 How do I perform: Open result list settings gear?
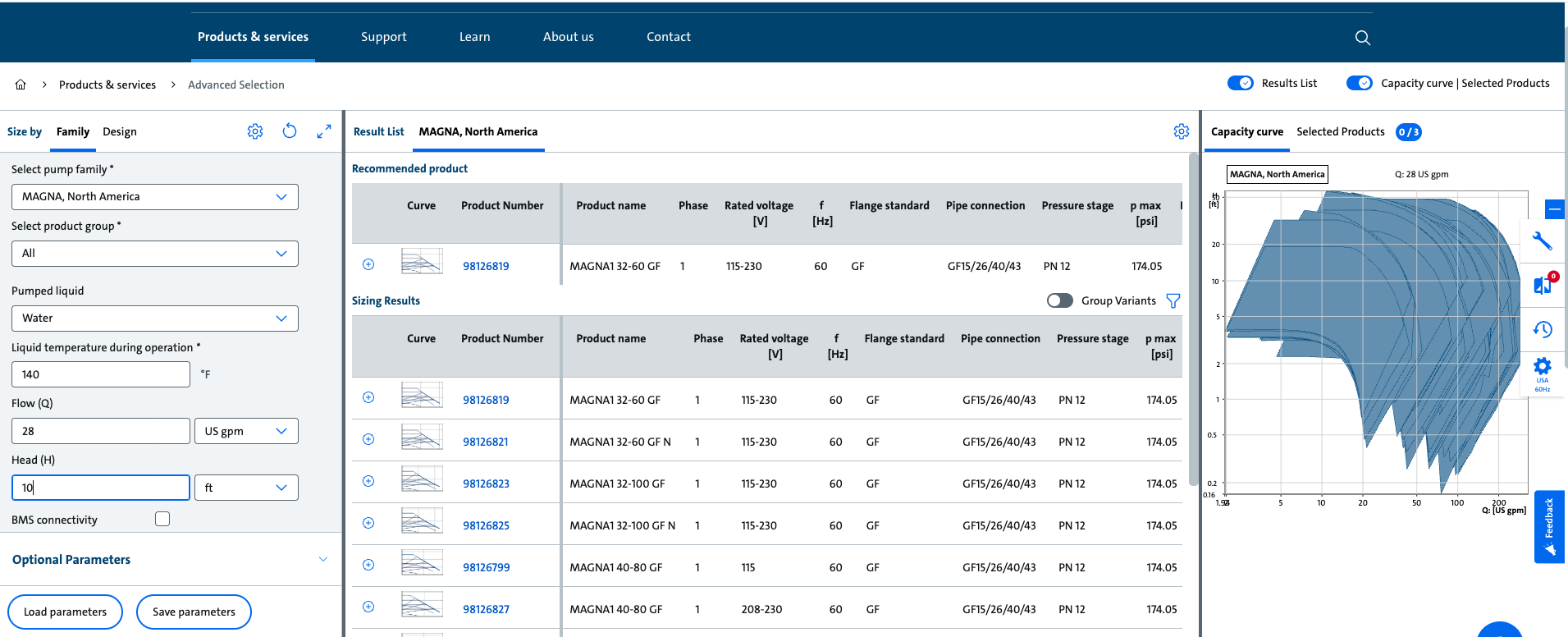[x=1181, y=131]
